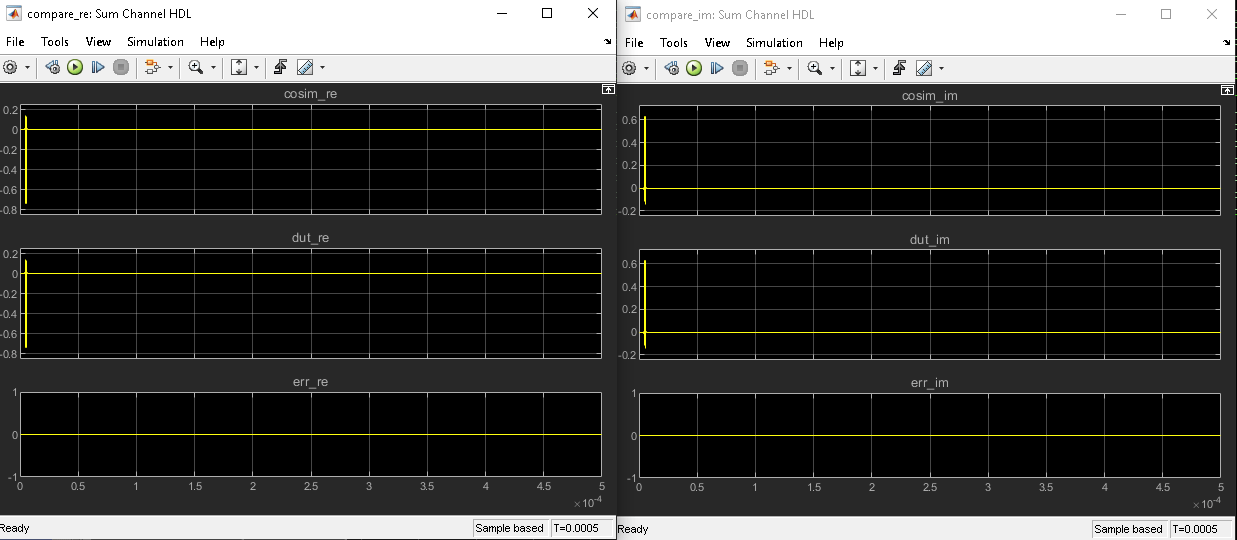Open View menu in compare_im window

pyautogui.click(x=717, y=43)
